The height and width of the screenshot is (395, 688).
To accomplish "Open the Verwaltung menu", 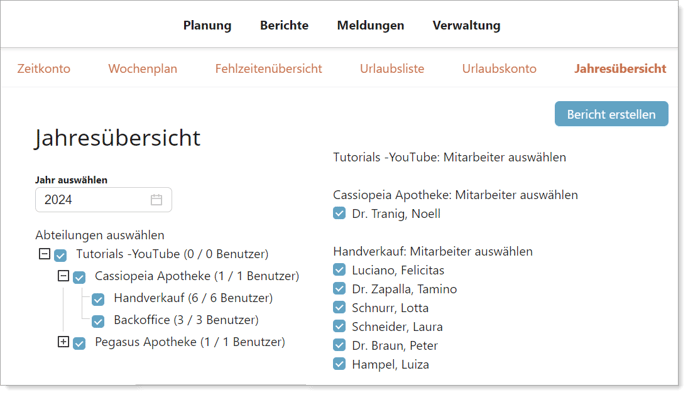I will (x=466, y=25).
